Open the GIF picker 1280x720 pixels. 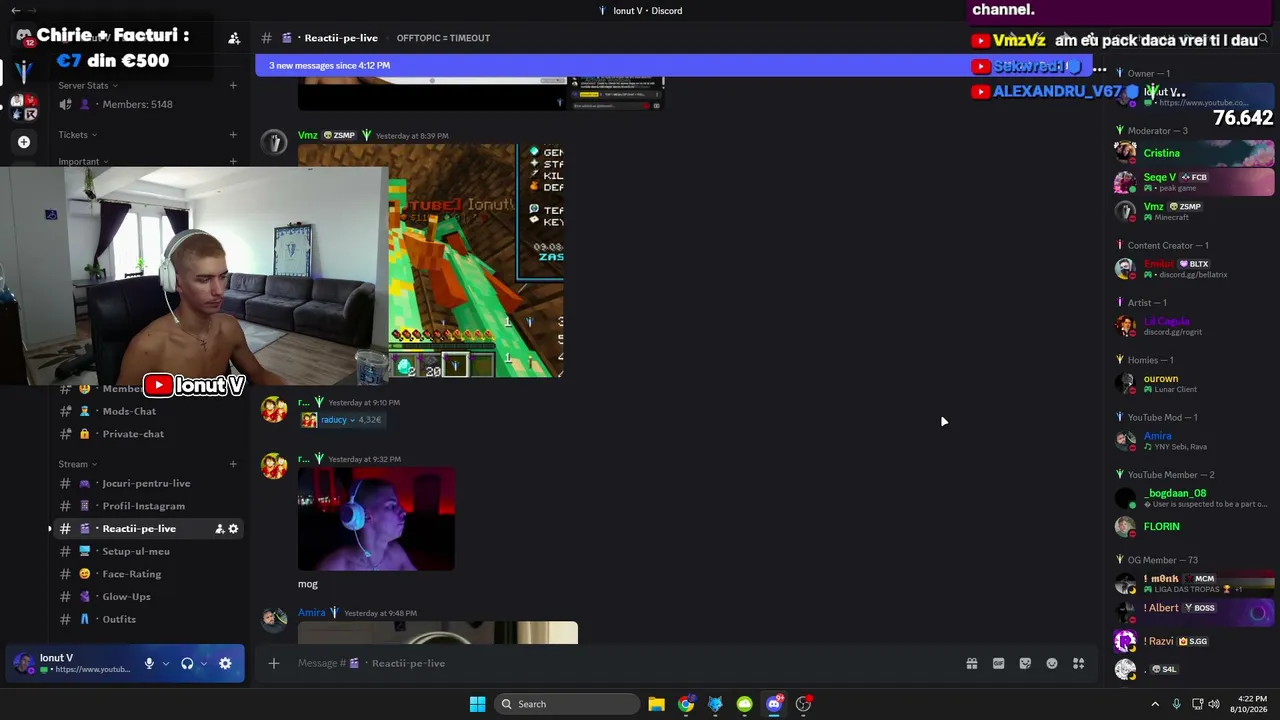coord(998,663)
